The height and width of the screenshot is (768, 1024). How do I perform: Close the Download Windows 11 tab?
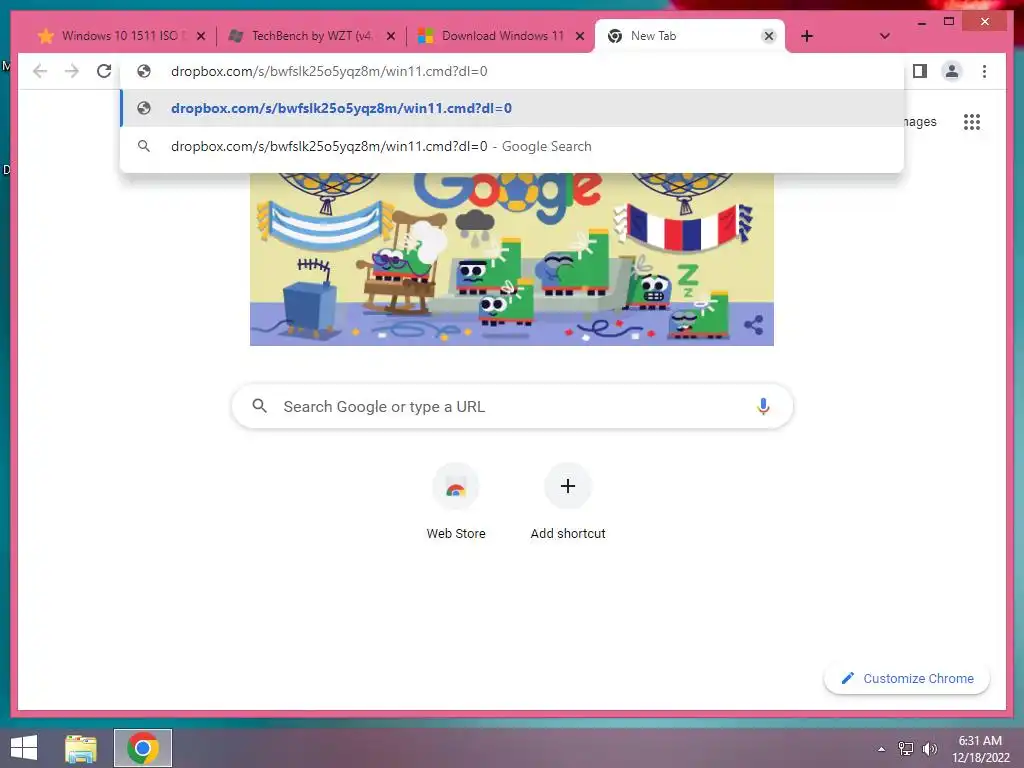coord(580,36)
